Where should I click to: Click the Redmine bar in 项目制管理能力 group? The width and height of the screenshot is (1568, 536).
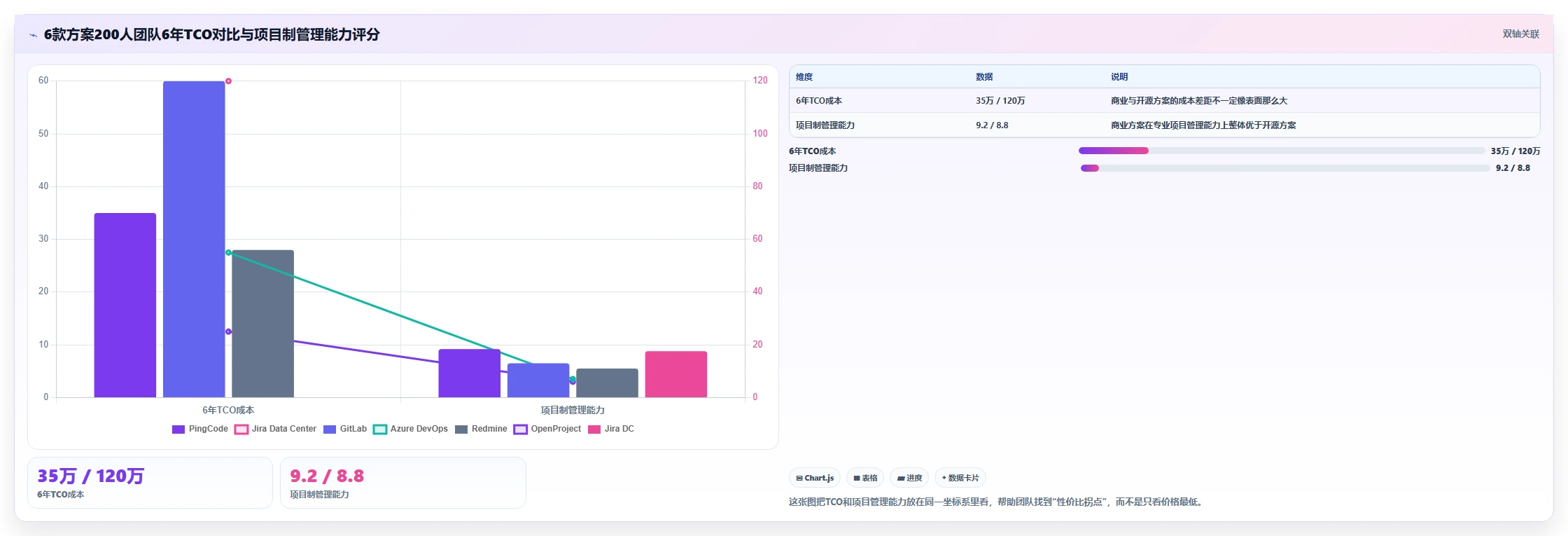pyautogui.click(x=607, y=383)
